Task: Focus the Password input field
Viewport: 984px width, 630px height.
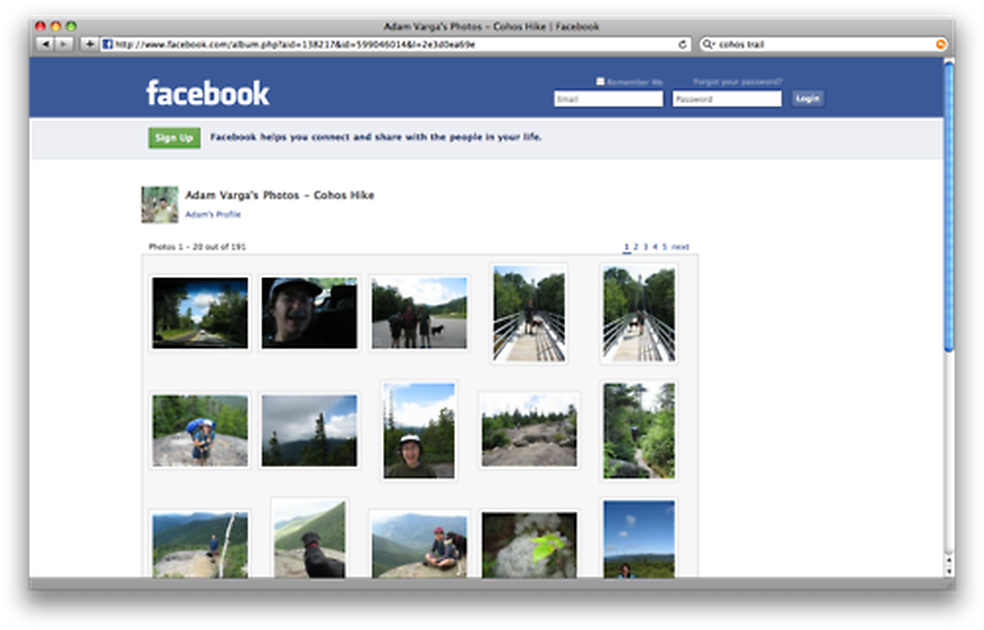Action: coord(727,99)
